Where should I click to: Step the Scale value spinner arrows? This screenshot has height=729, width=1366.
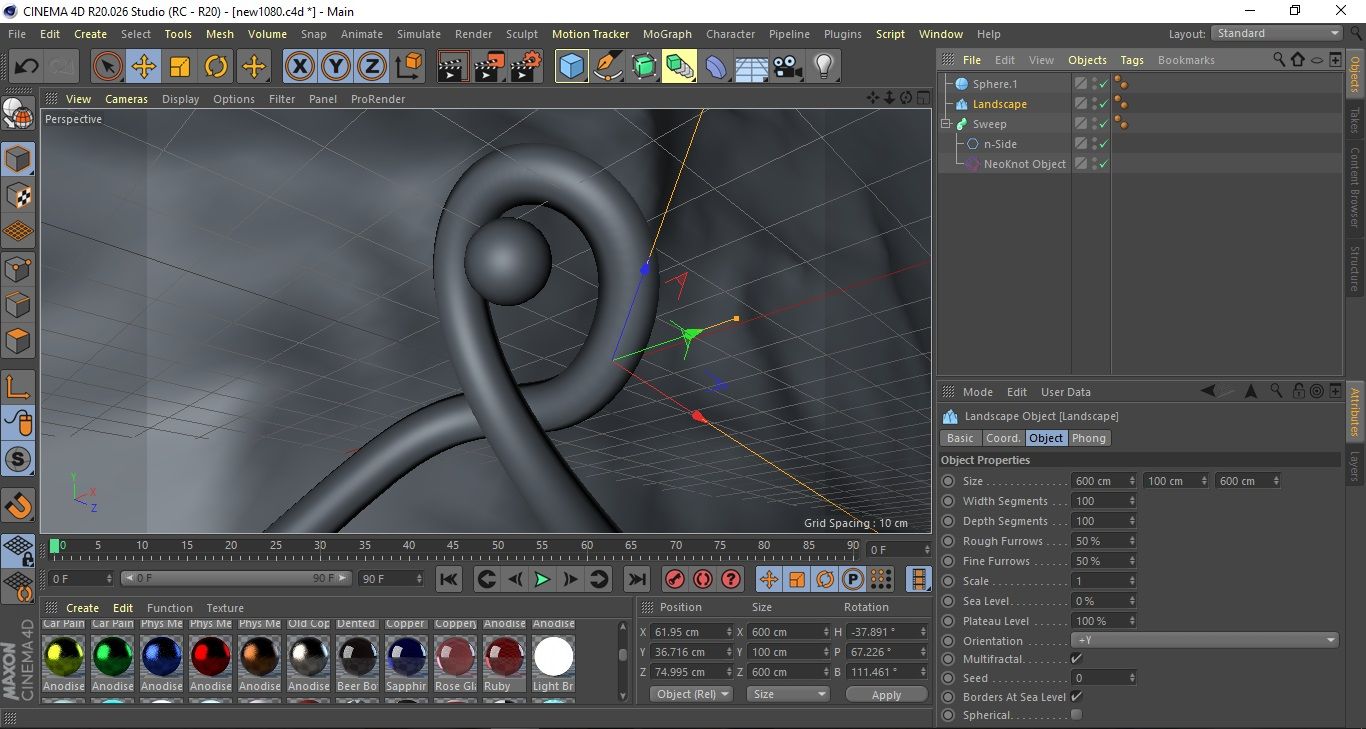tap(1132, 581)
